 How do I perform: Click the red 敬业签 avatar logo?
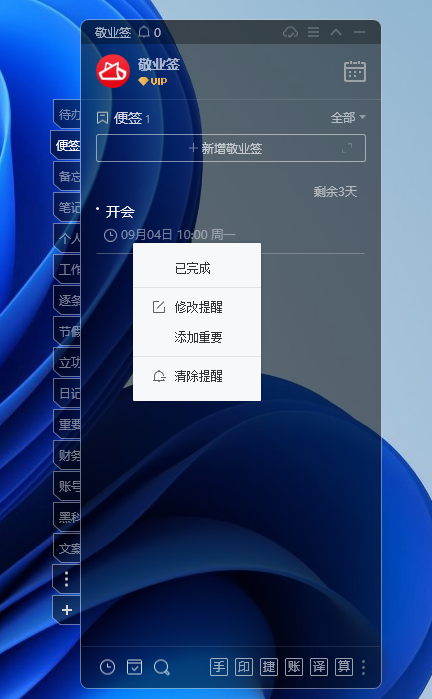[x=113, y=71]
